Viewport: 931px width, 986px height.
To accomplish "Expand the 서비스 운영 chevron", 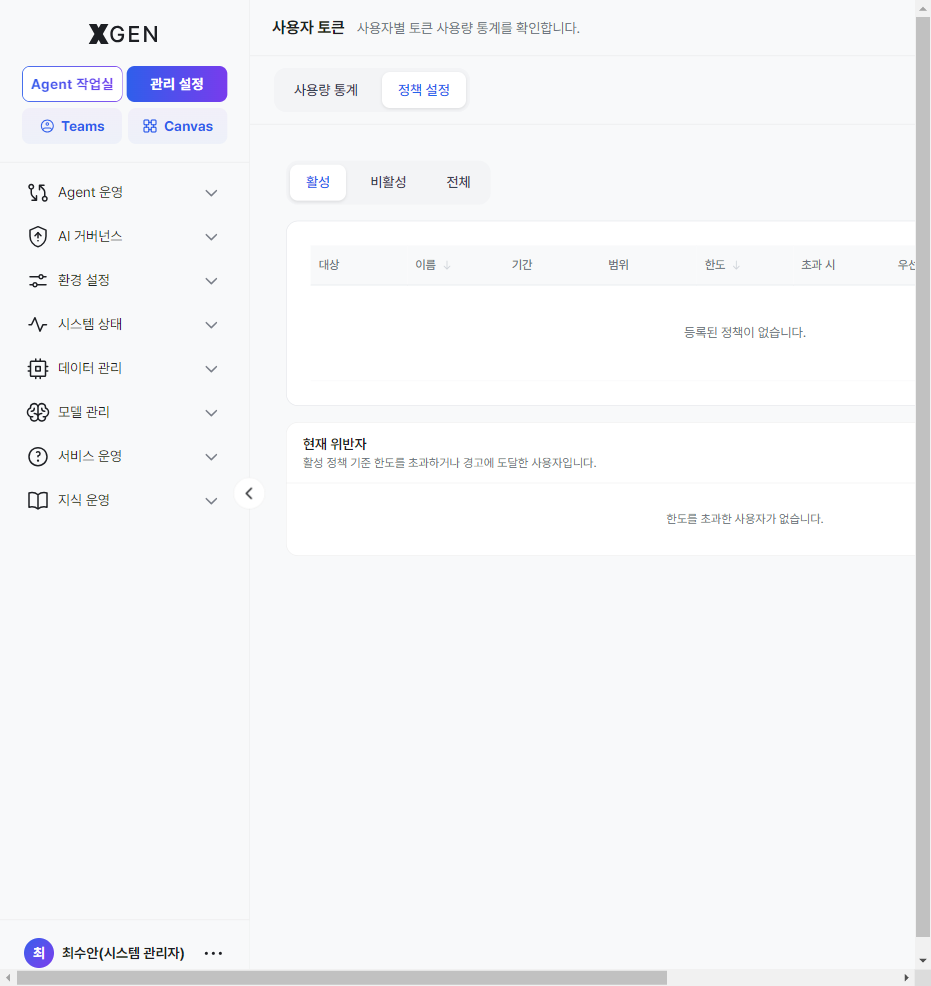I will point(211,457).
